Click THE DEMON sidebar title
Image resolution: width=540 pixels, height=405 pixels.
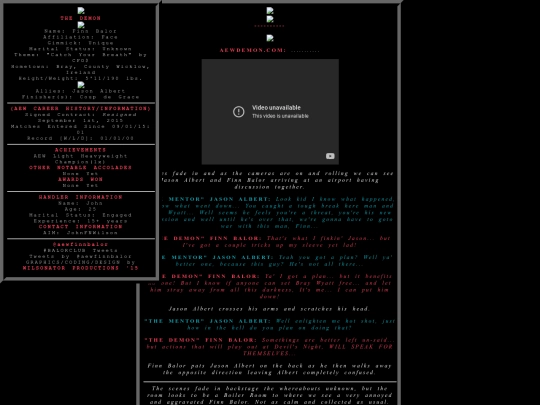pyautogui.click(x=81, y=18)
